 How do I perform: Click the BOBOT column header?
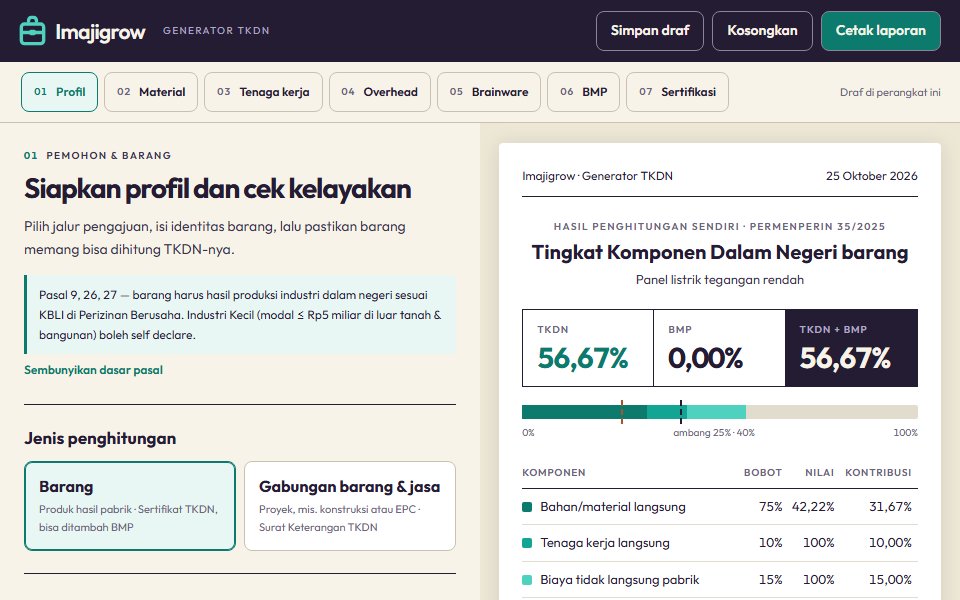pos(763,473)
